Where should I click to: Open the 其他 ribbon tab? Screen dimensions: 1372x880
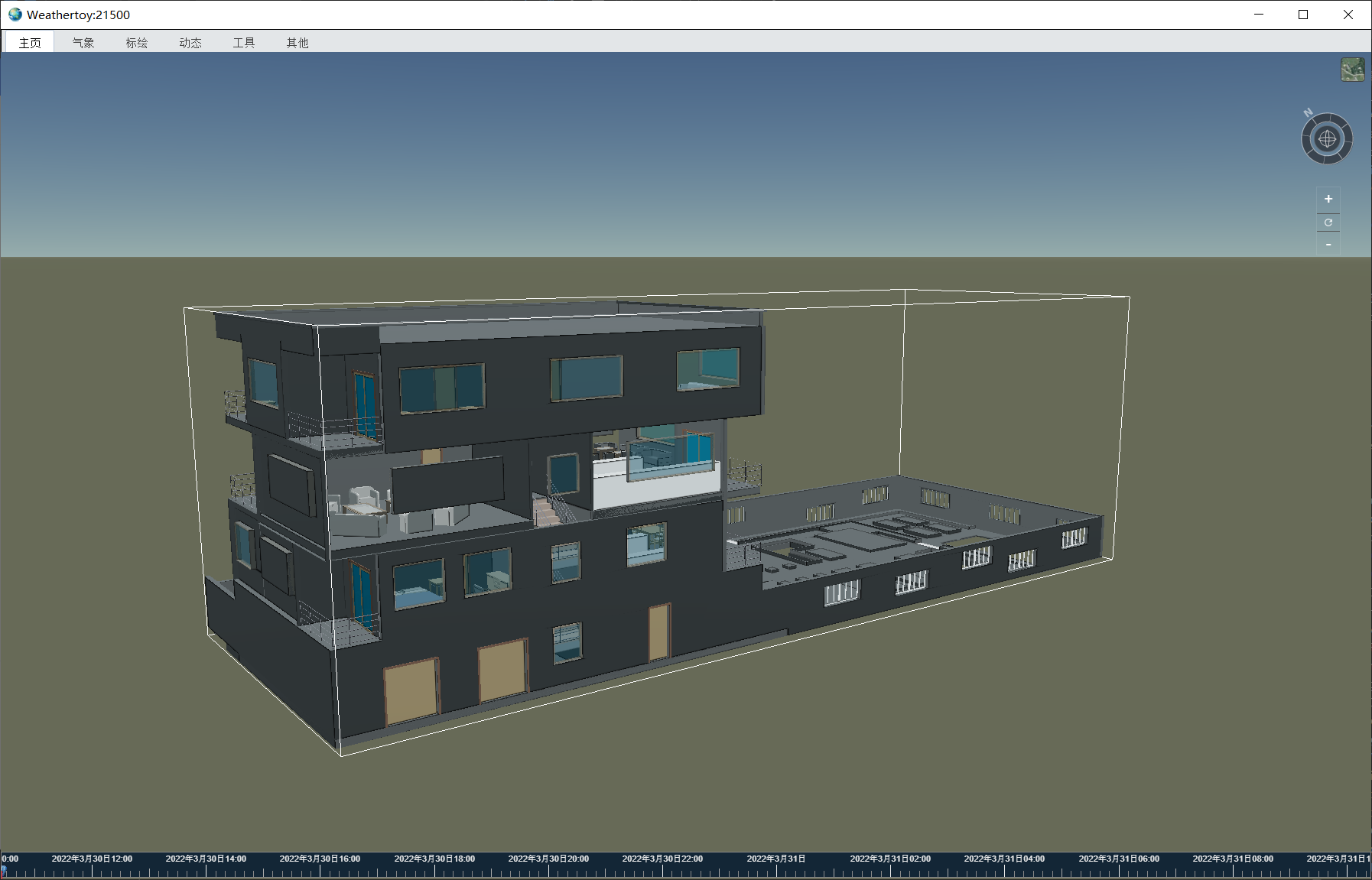pyautogui.click(x=297, y=42)
